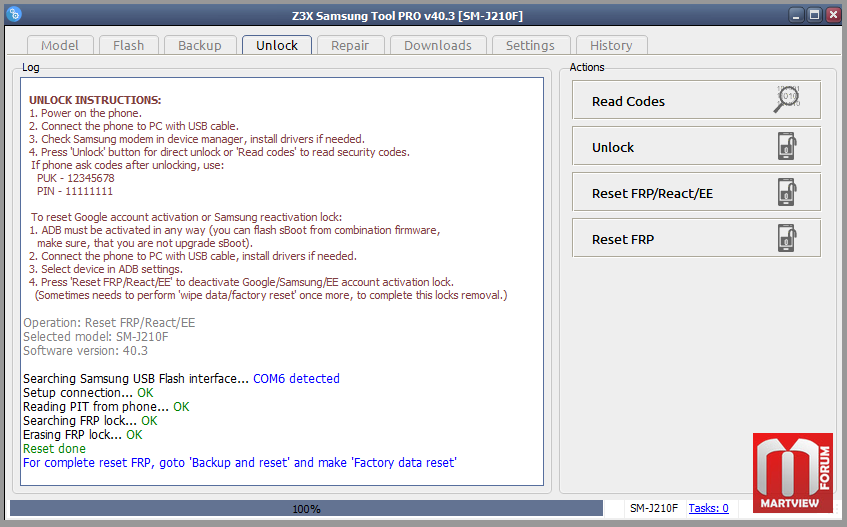Switch to the Settings tab
The image size is (847, 527).
(530, 45)
